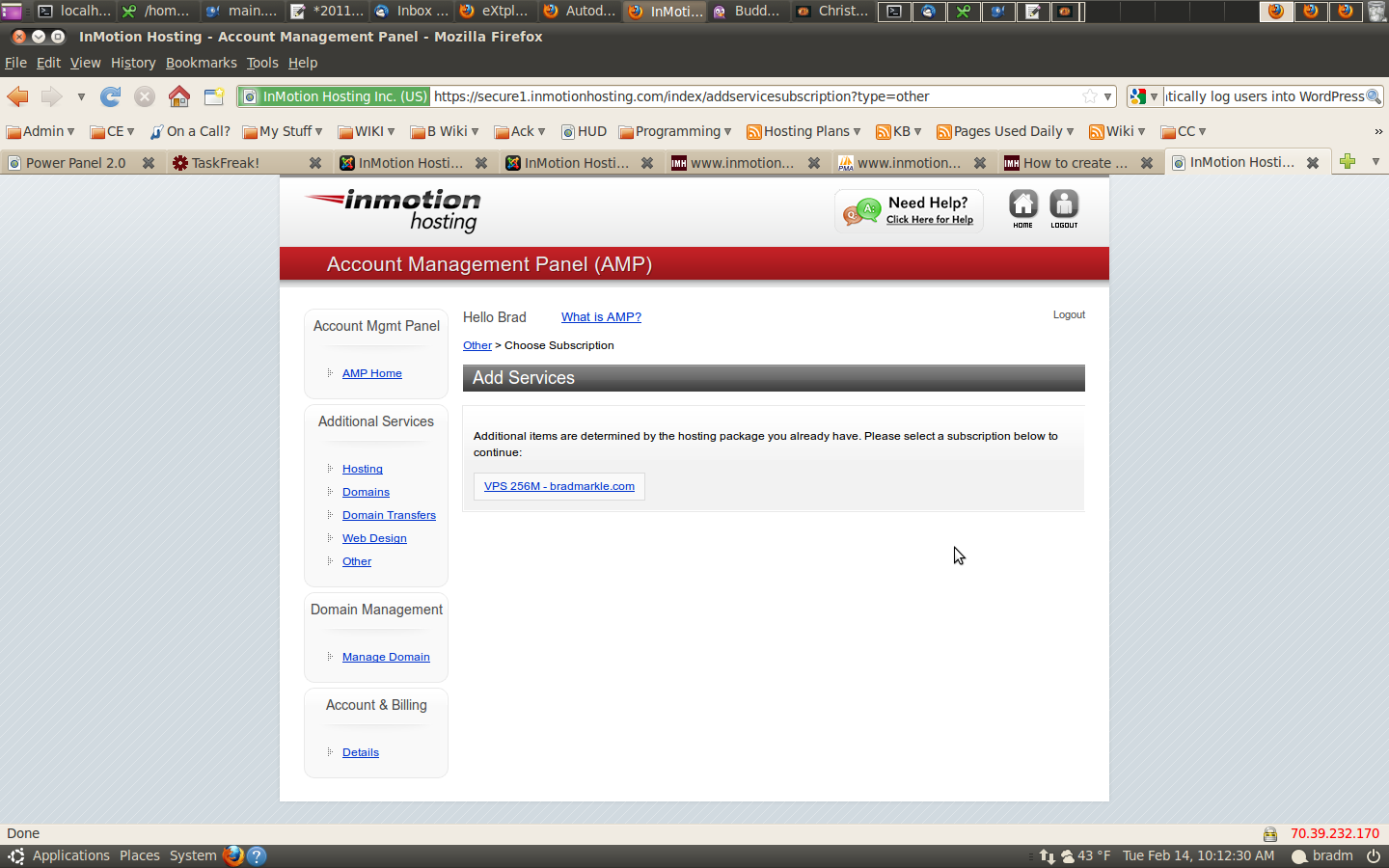Screen dimensions: 1389x868
Task: Expand the back/forward history dropdown arrow
Action: (x=81, y=96)
